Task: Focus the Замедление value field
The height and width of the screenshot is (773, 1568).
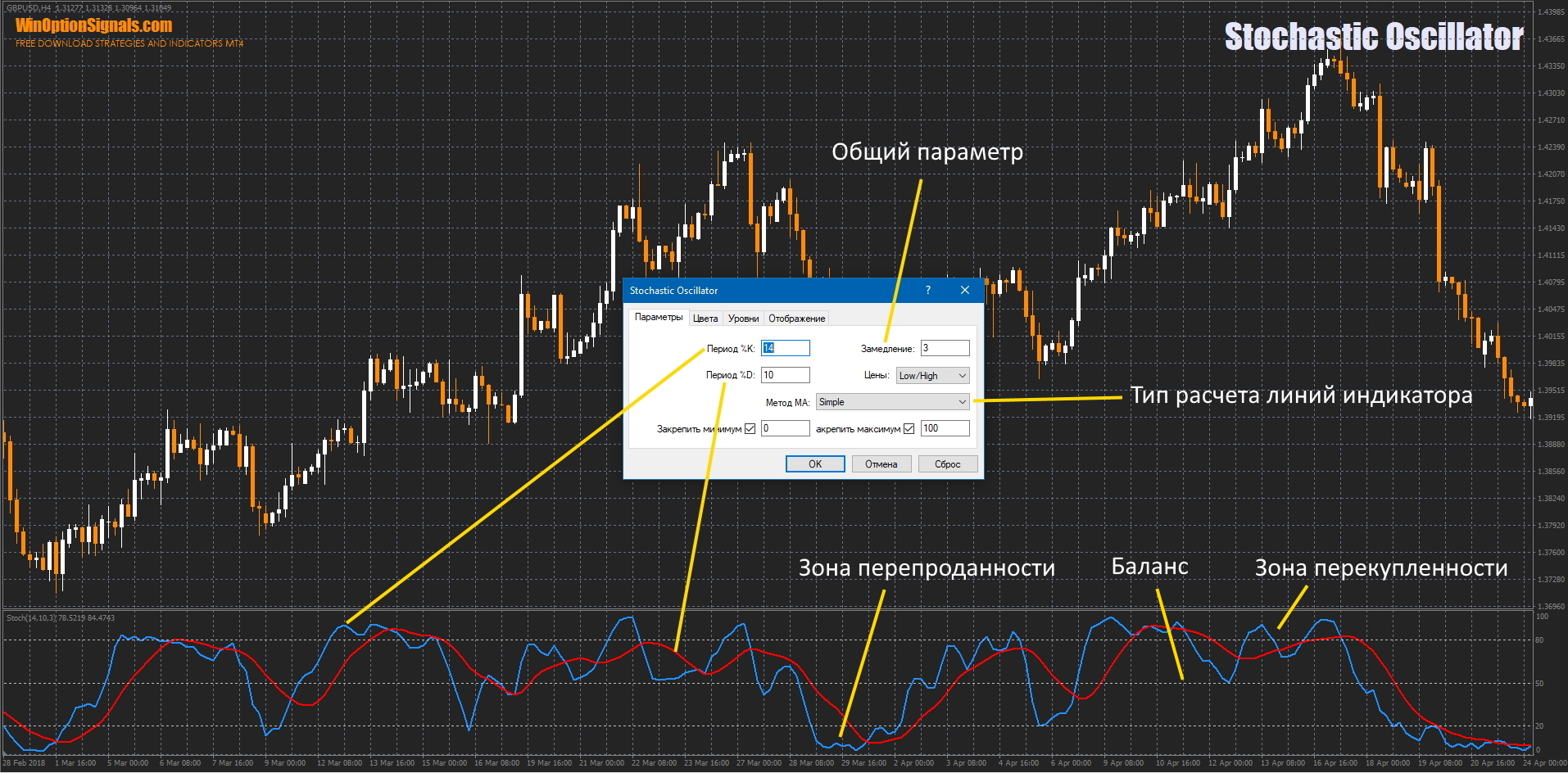Action: [x=945, y=348]
